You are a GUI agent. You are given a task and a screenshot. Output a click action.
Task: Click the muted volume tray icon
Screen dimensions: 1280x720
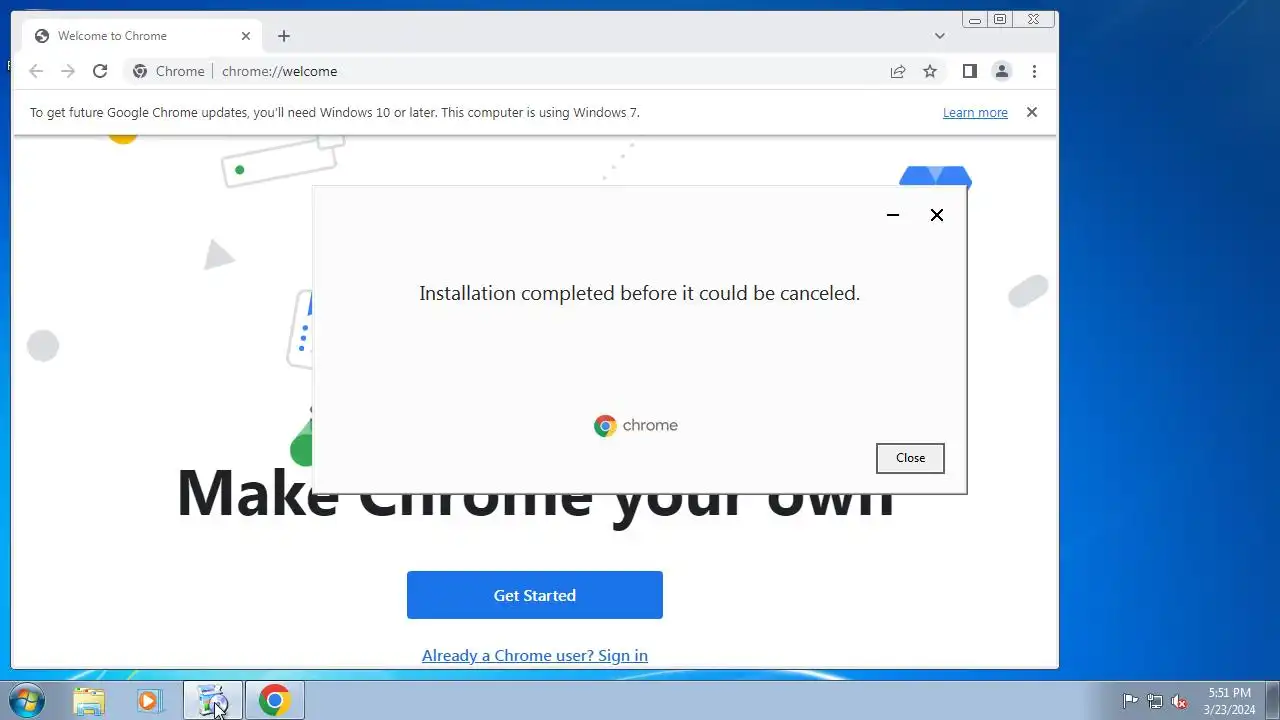[x=1180, y=701]
